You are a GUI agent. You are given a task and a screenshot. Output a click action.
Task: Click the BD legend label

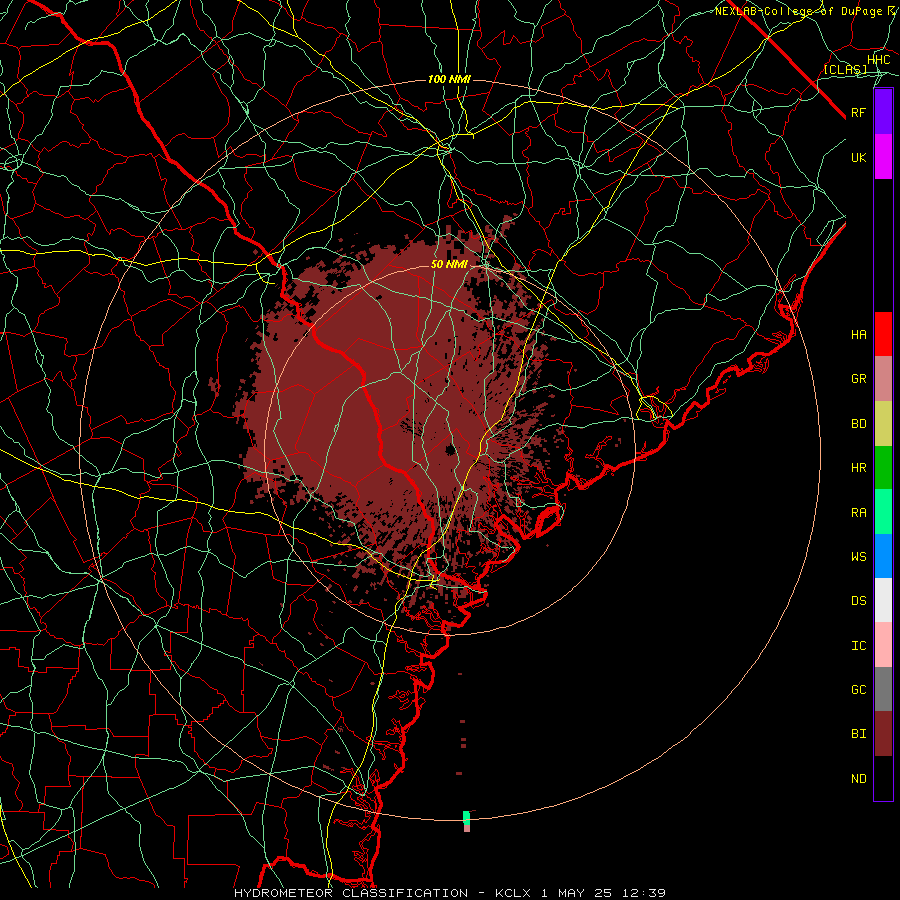[858, 424]
